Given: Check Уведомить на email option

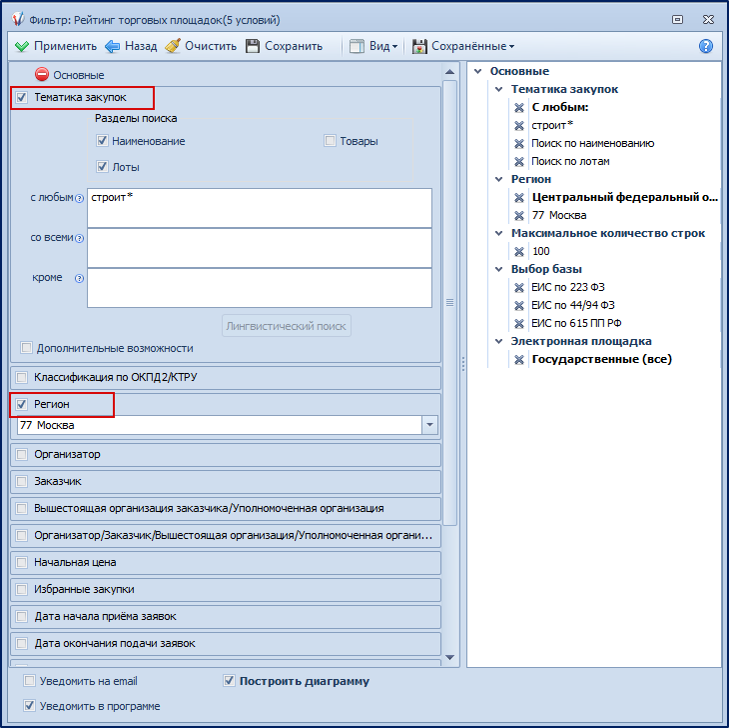Looking at the screenshot, I should coord(29,681).
